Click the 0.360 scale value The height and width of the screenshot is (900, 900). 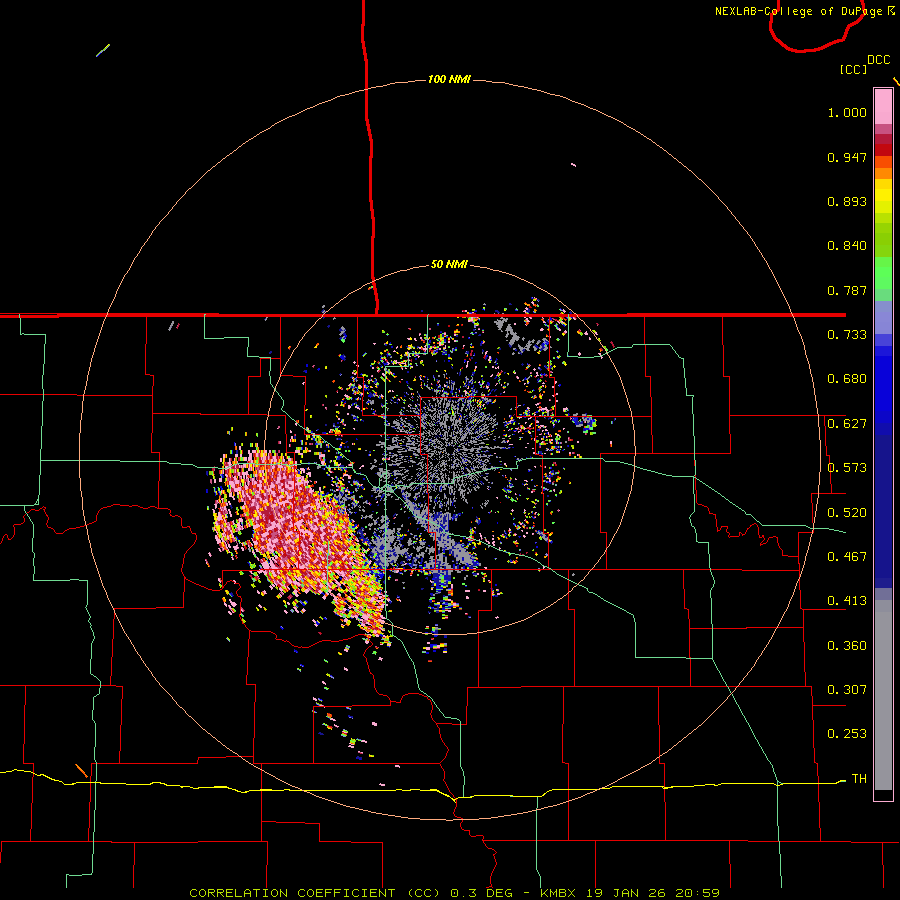[x=847, y=646]
